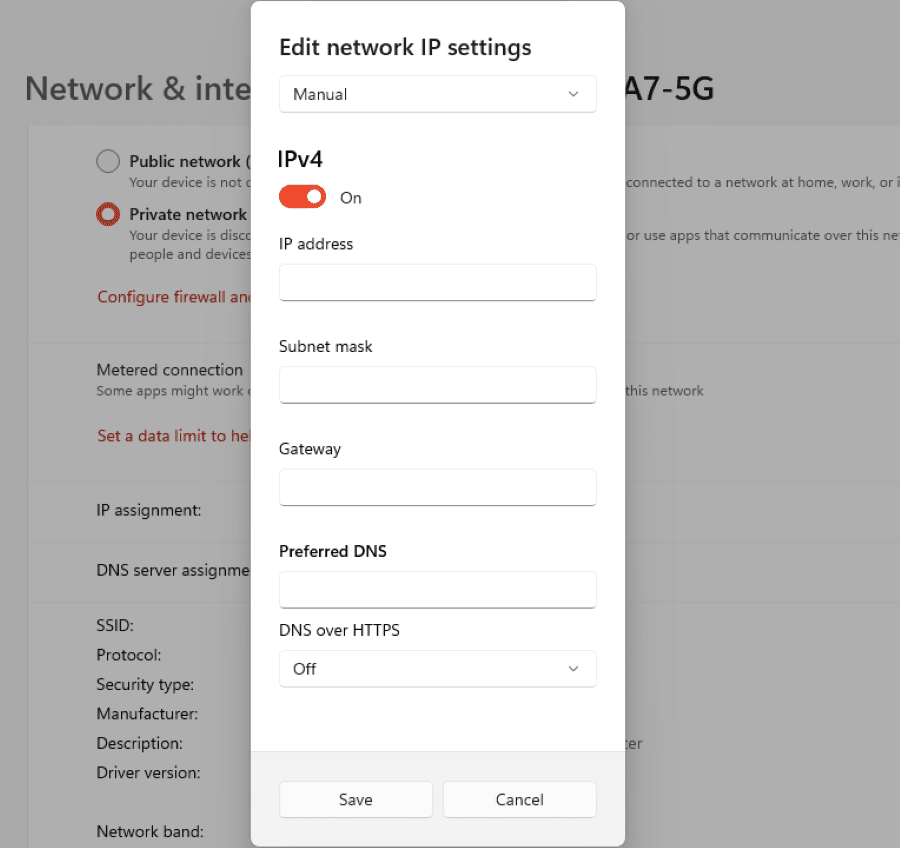900x848 pixels.
Task: Click the Save button
Action: click(355, 799)
